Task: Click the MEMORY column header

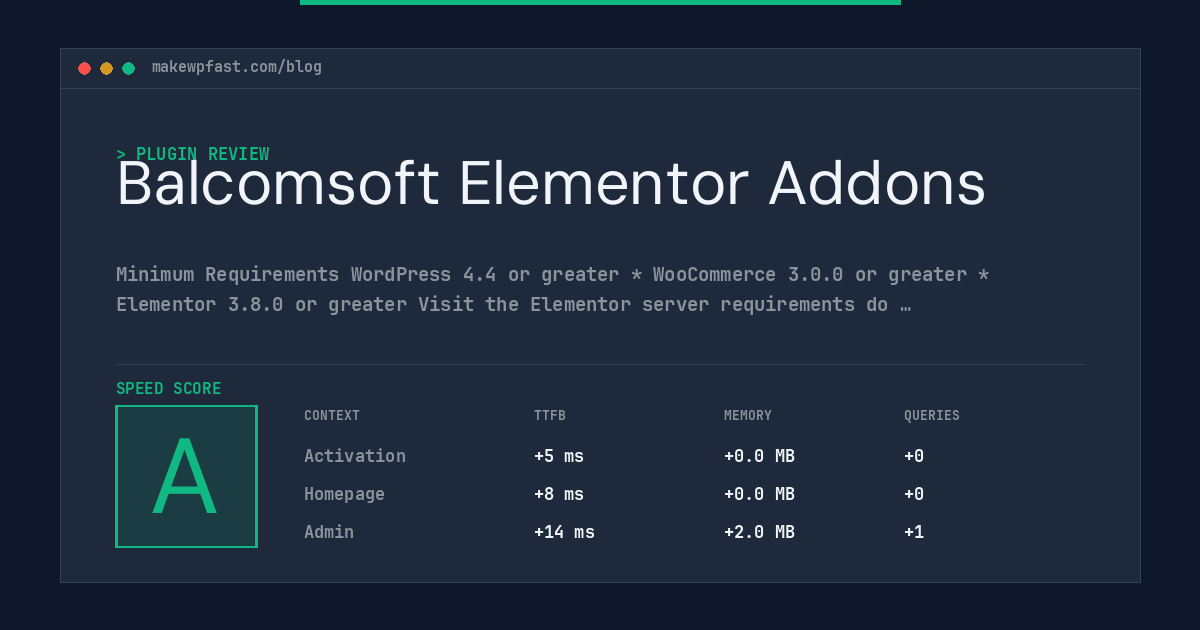Action: tap(748, 416)
